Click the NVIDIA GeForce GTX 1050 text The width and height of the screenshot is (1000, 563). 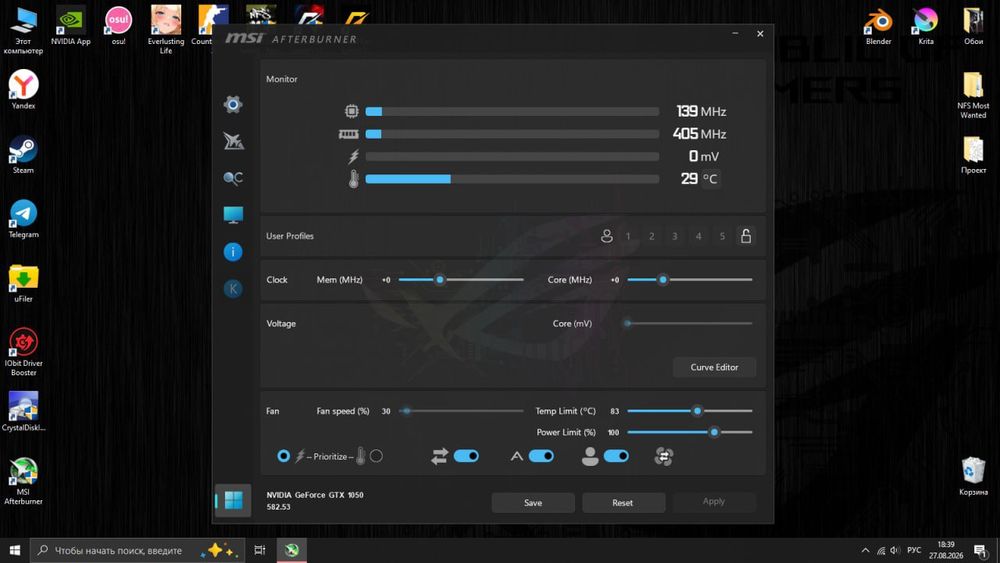(315, 495)
